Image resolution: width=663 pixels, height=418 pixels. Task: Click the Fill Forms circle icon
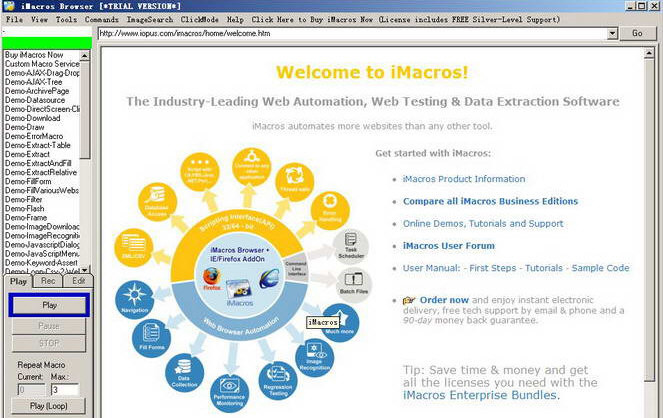point(151,338)
